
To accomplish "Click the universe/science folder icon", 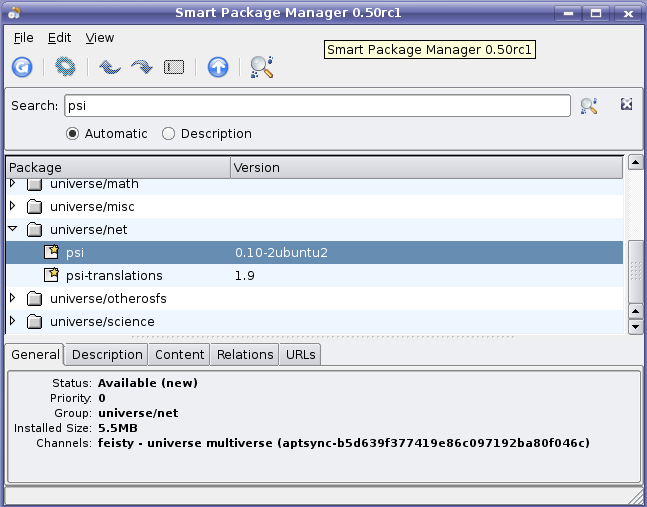I will 34,321.
